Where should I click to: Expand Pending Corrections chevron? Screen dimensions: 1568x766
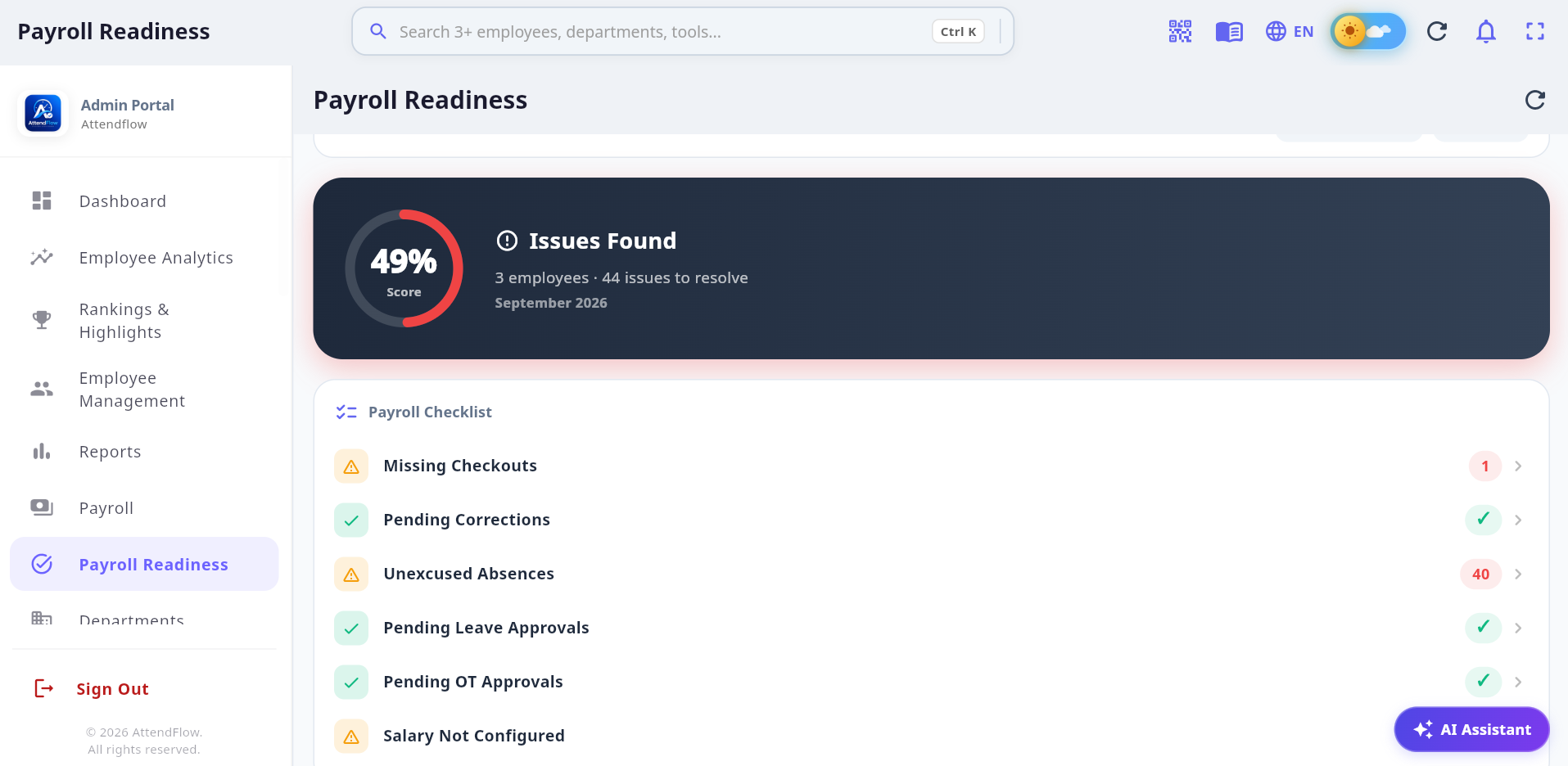coord(1518,520)
